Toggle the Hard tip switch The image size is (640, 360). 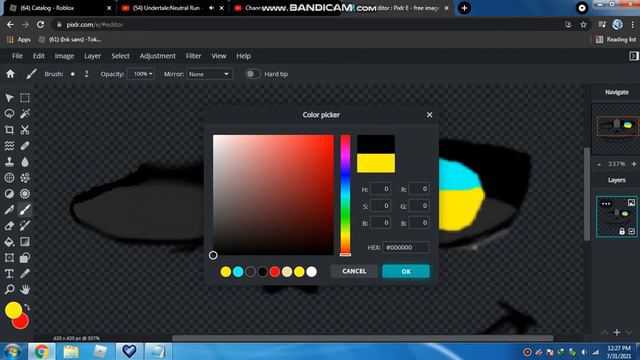[252, 74]
